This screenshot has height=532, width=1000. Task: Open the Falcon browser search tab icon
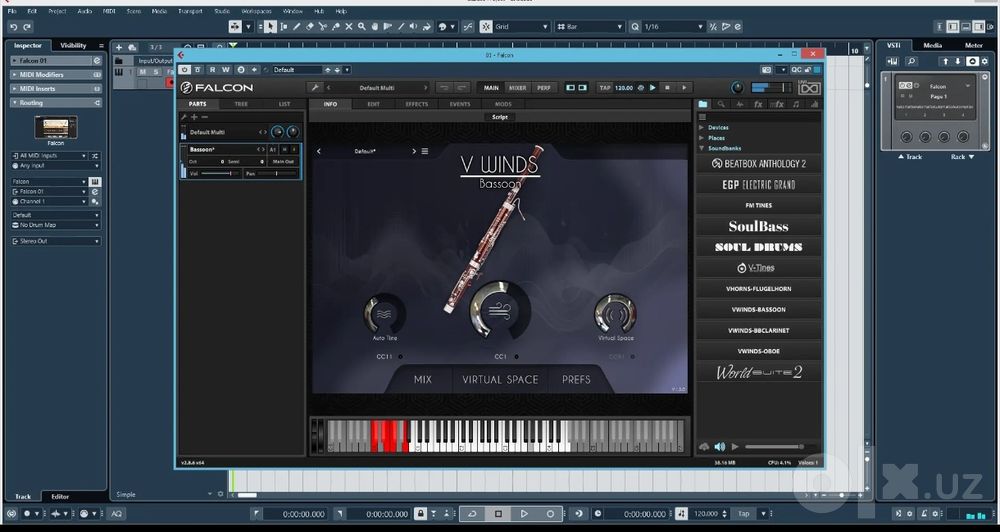coord(721,104)
